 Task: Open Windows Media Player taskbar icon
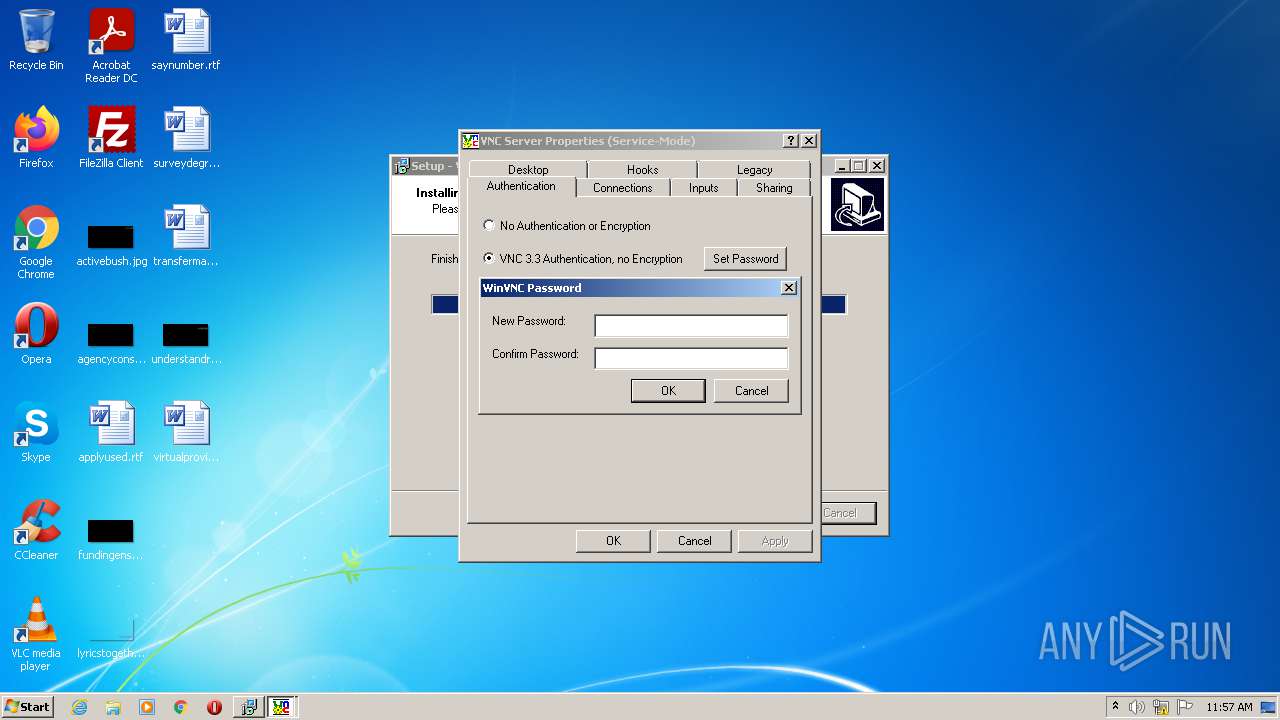pos(147,707)
